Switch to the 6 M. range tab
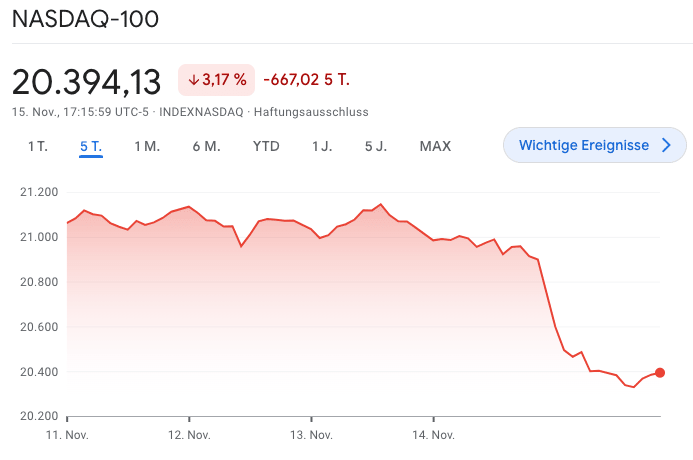This screenshot has width=693, height=460. point(206,146)
